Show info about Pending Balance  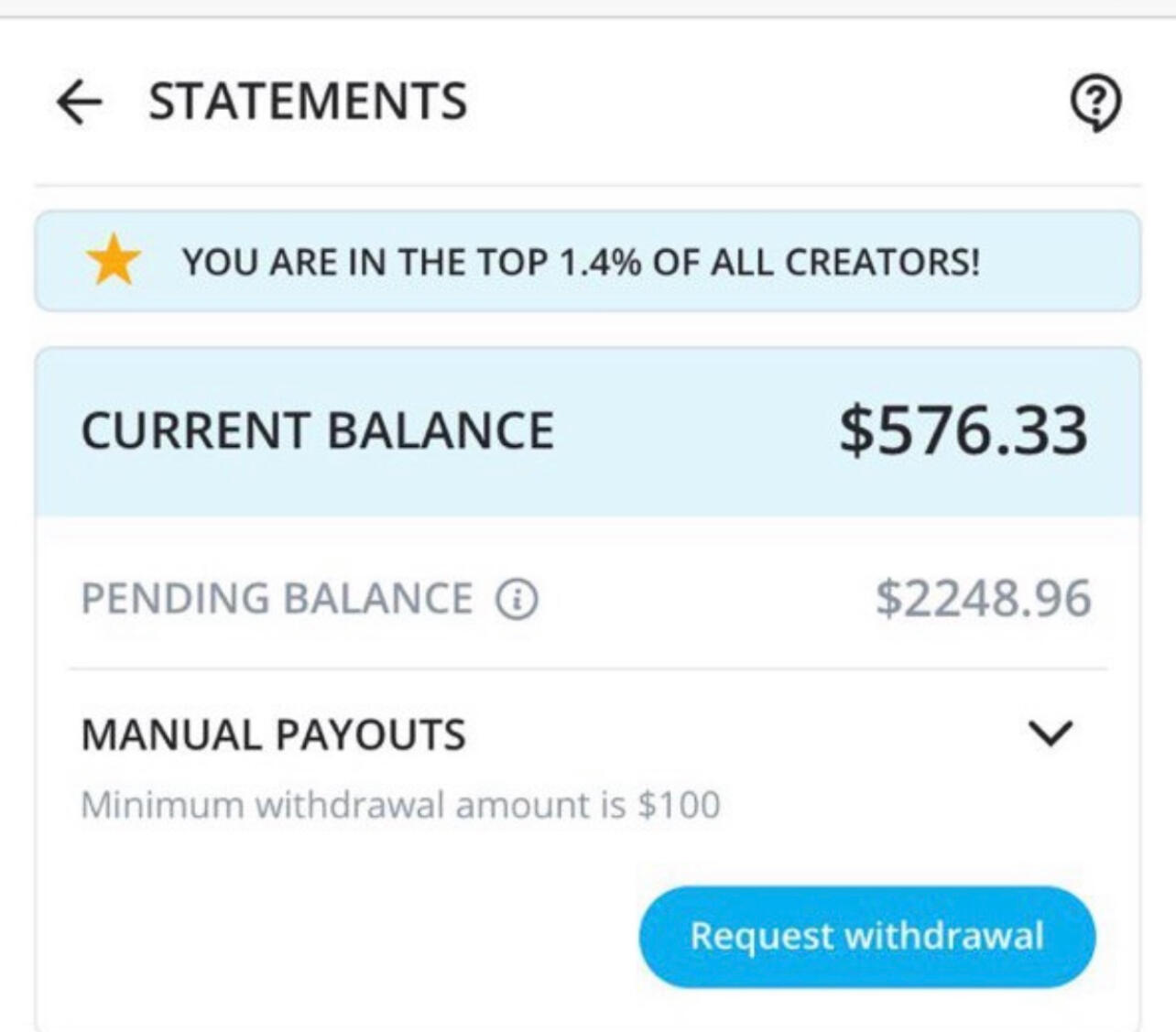tap(517, 600)
